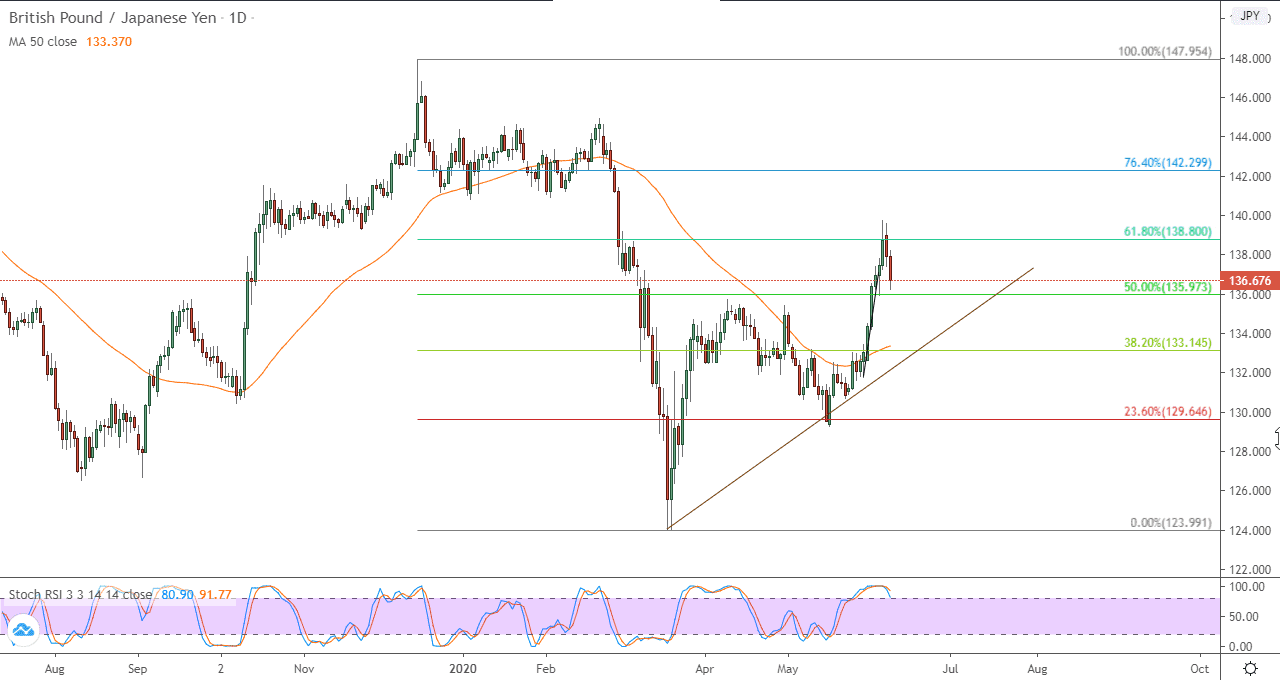
Task: Click the current price tag 136.676
Action: coord(1251,281)
